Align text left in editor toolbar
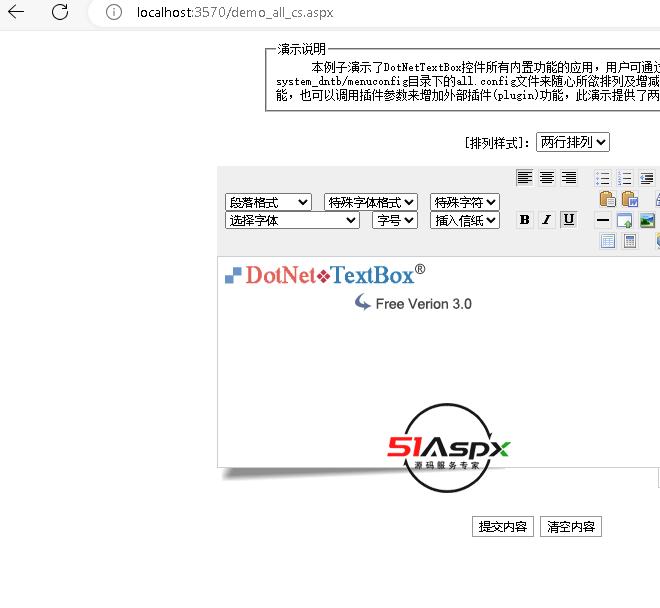Viewport: 660px width, 608px height. 524,178
